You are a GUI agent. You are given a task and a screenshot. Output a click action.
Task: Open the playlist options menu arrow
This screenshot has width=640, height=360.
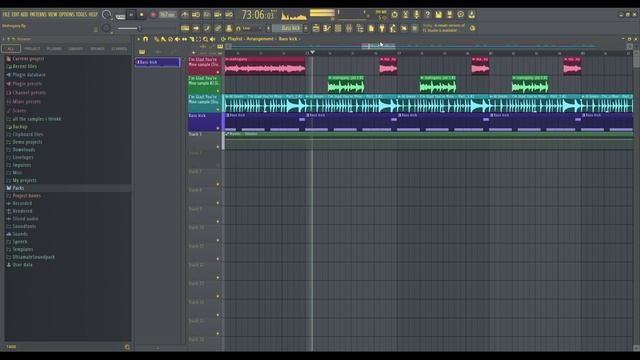[x=138, y=39]
